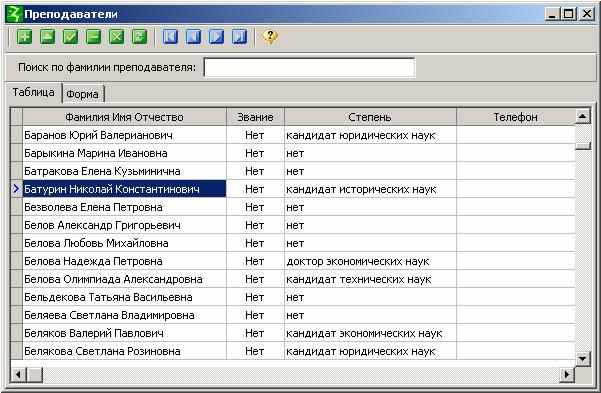Click the green edit record icon

pos(48,37)
